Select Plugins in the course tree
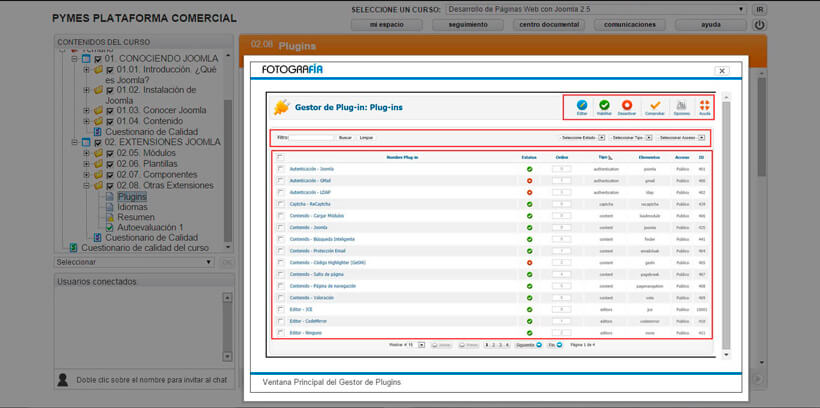The width and height of the screenshot is (820, 408). pyautogui.click(x=132, y=197)
